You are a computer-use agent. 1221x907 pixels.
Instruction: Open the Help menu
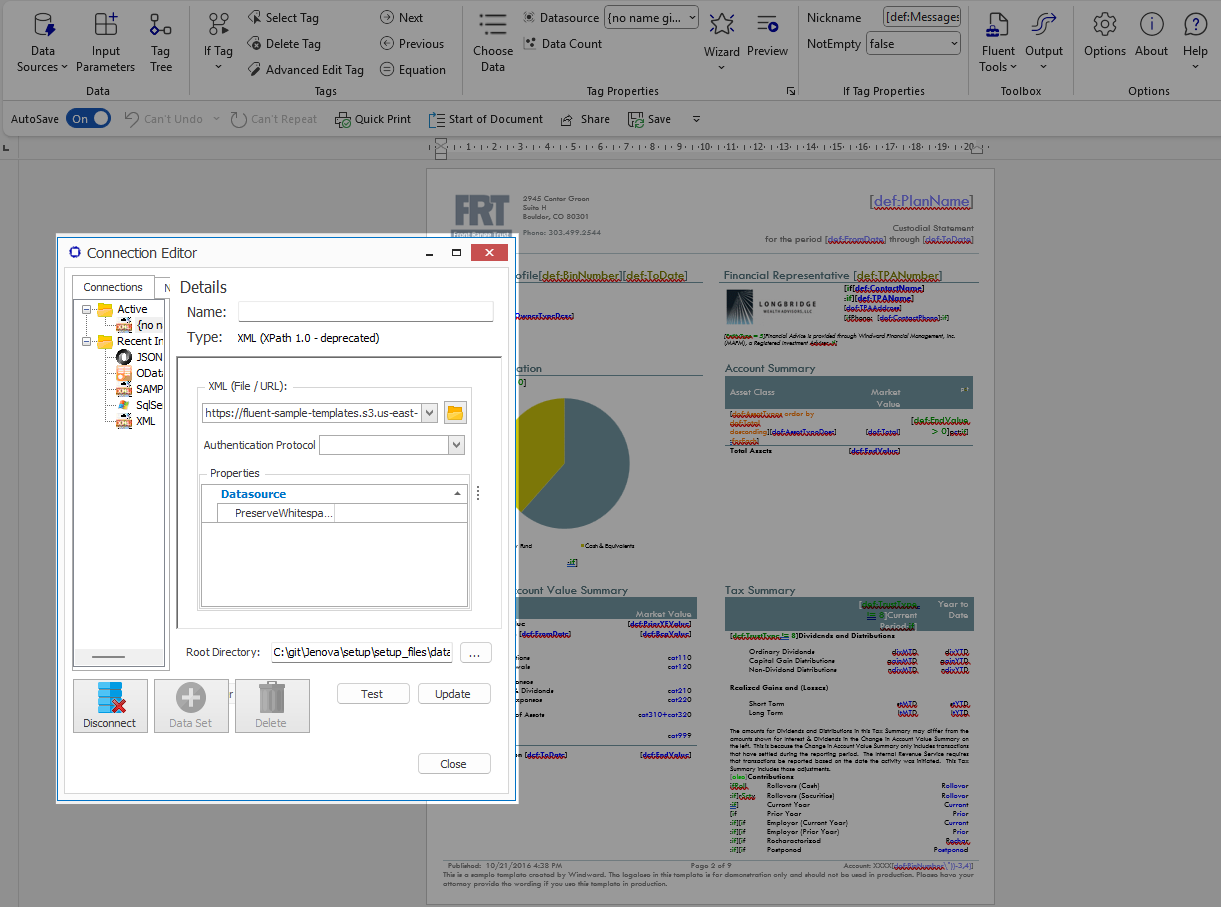click(x=1196, y=42)
